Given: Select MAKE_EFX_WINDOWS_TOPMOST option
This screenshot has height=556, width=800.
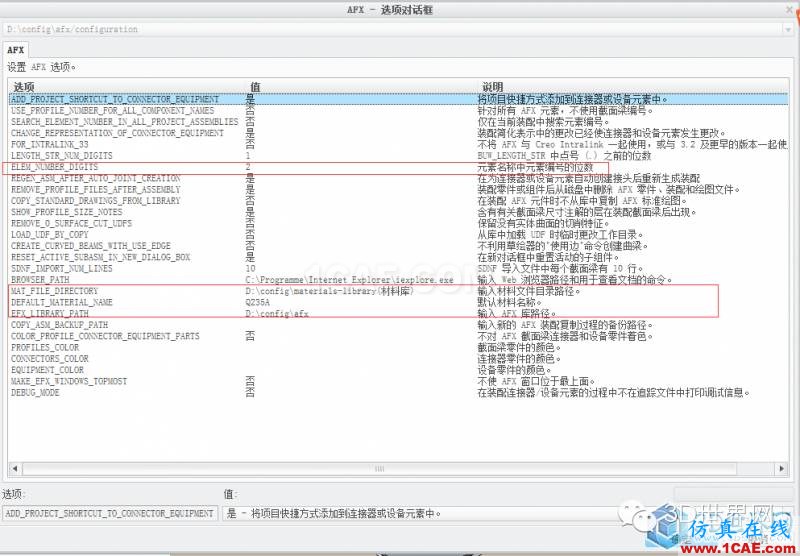Looking at the screenshot, I should click(69, 381).
